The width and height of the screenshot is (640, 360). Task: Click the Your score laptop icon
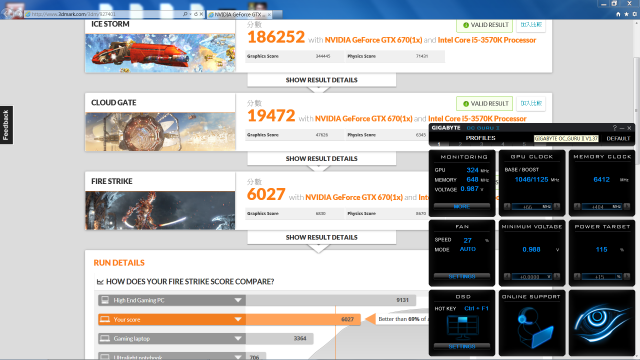point(105,319)
